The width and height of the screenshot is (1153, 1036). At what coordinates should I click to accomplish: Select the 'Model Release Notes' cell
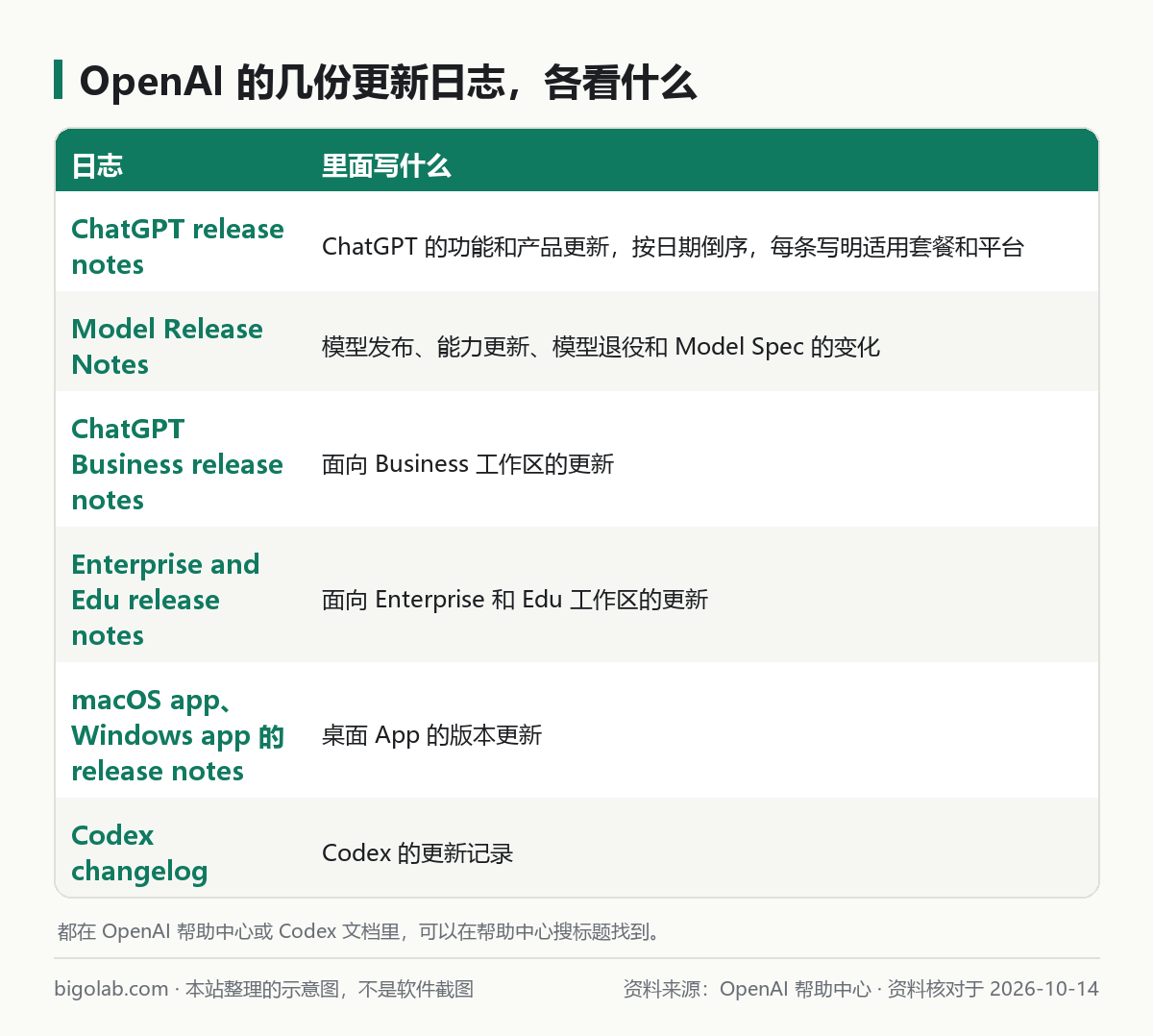coord(167,346)
